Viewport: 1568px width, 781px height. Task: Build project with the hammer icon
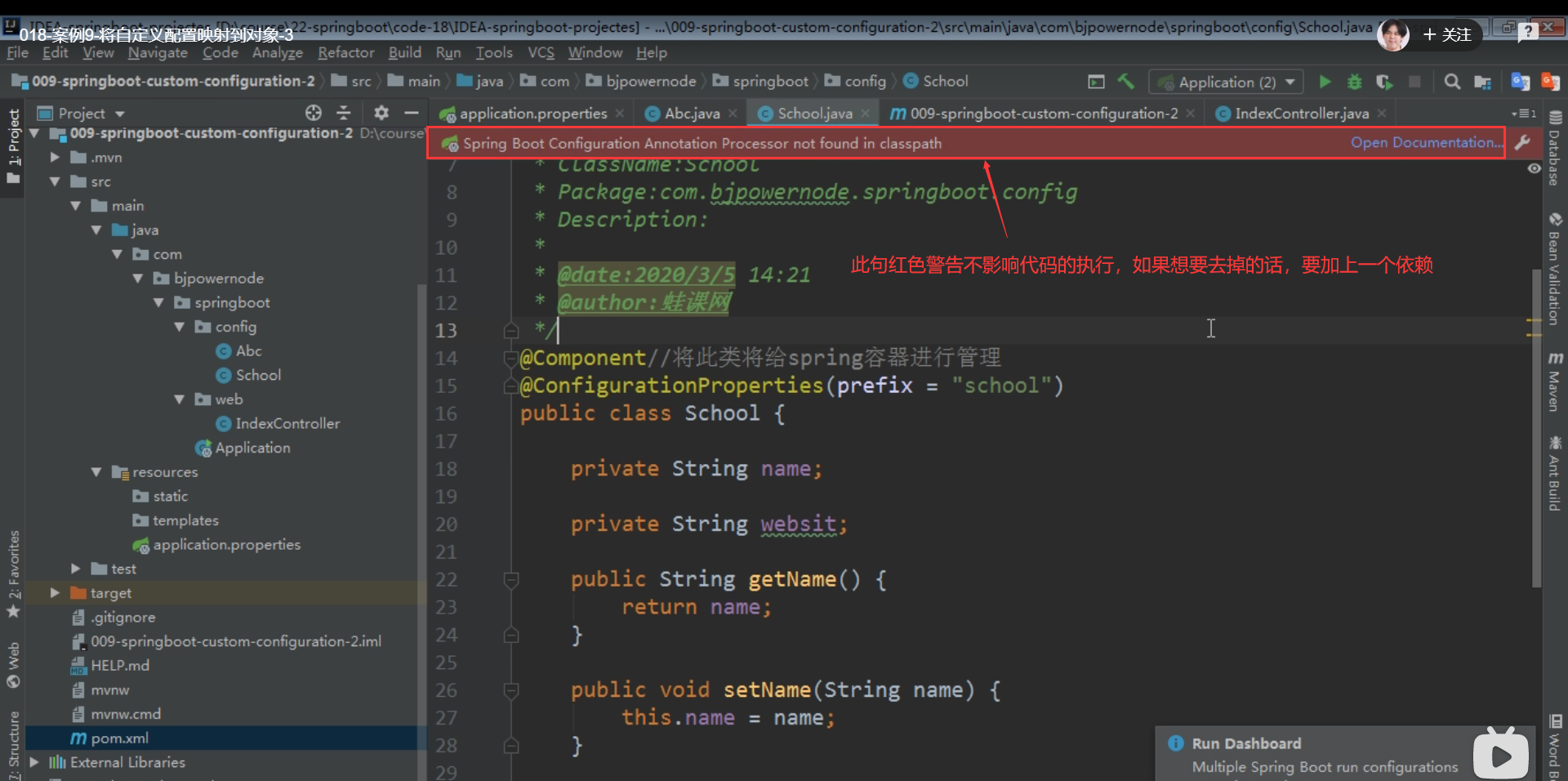tap(1126, 82)
